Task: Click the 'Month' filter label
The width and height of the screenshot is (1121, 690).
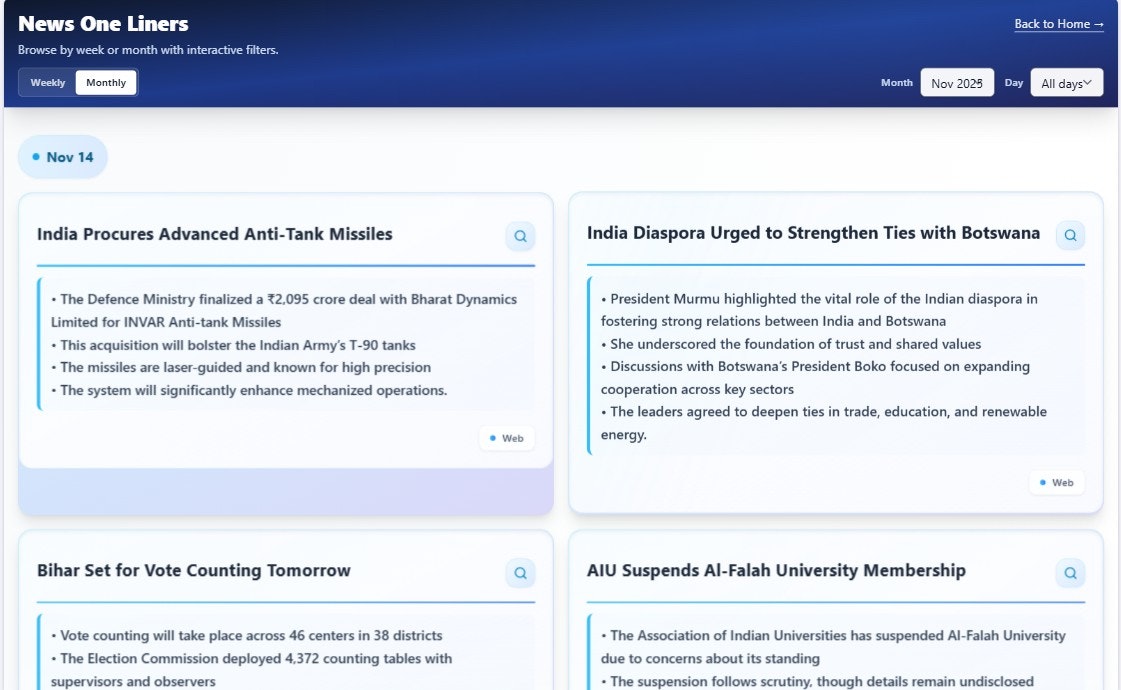Action: (897, 83)
